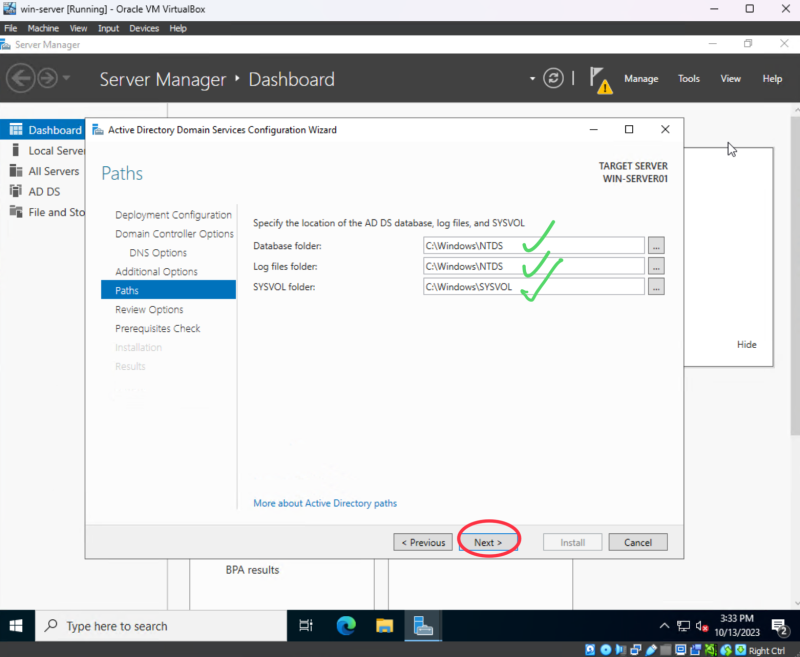
Task: Click the Server Manager refresh icon
Action: (554, 79)
